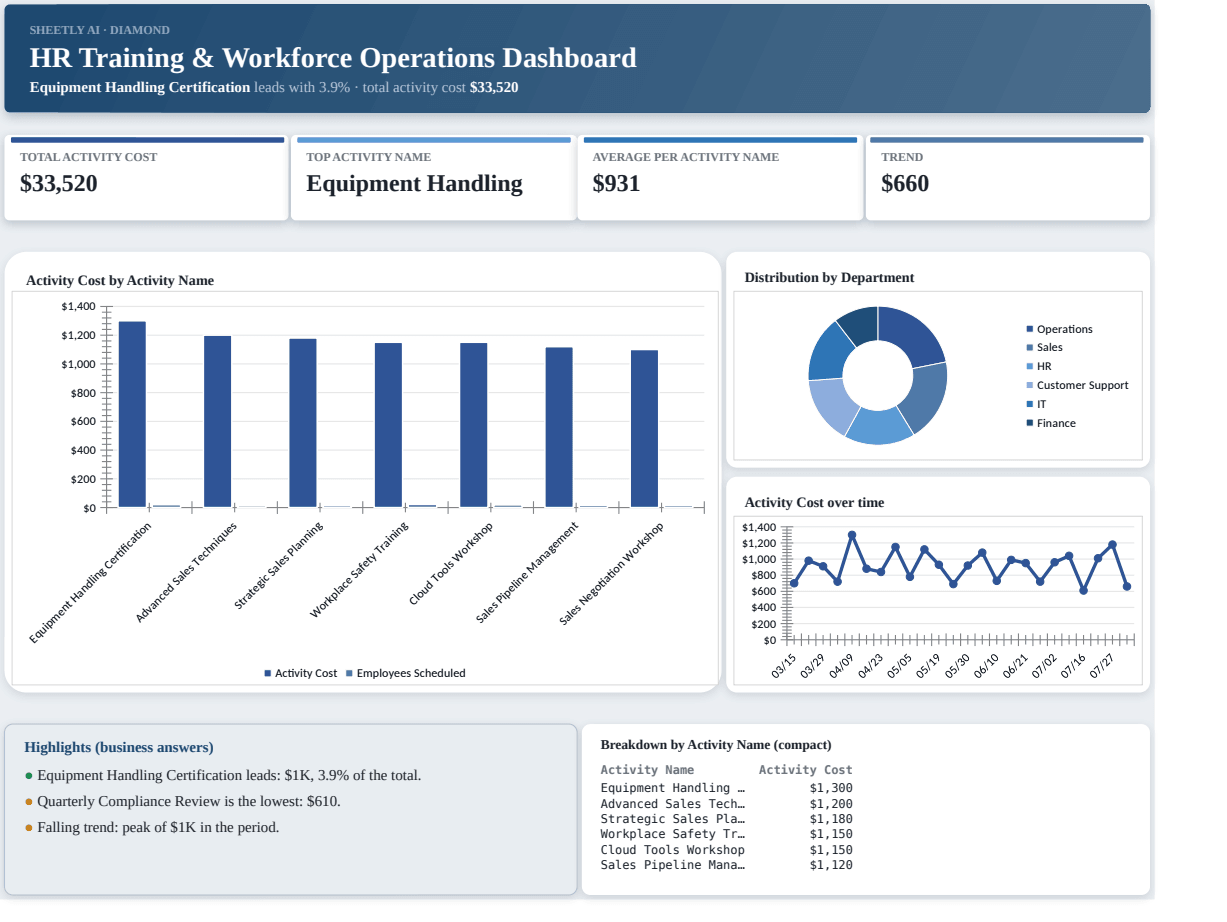Click the Breakdown by Activity Name heading
Screen dimensions: 1227x922
pyautogui.click(x=716, y=745)
